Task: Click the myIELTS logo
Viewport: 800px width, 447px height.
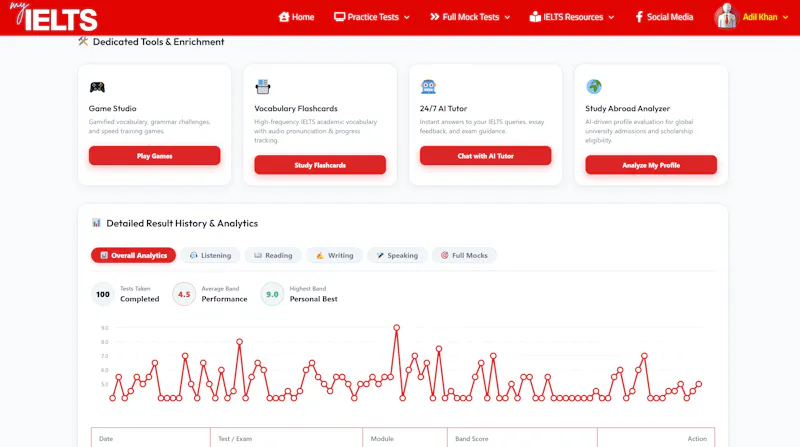Action: 53,17
